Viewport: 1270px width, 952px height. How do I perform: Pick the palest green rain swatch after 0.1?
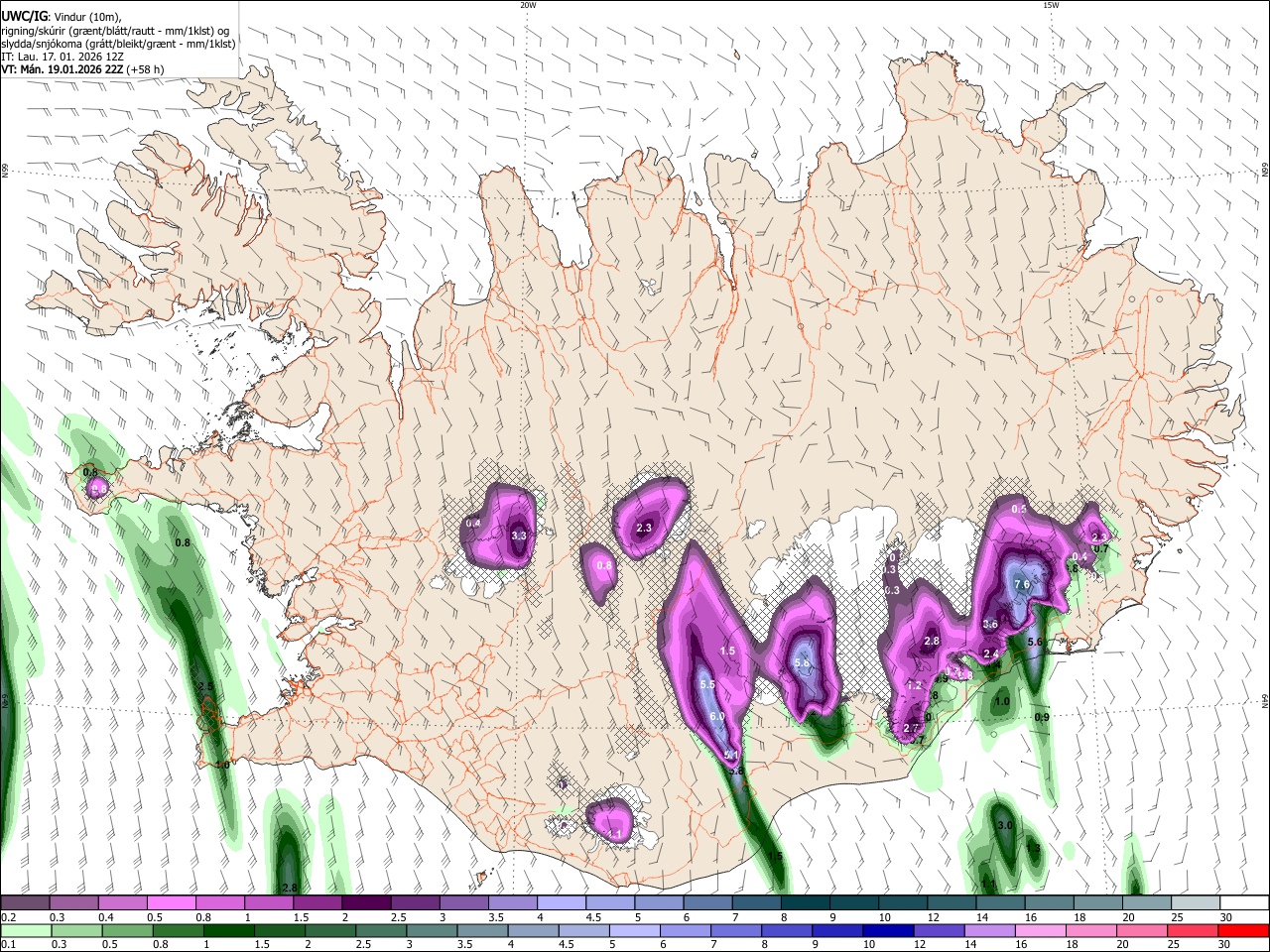point(25,930)
